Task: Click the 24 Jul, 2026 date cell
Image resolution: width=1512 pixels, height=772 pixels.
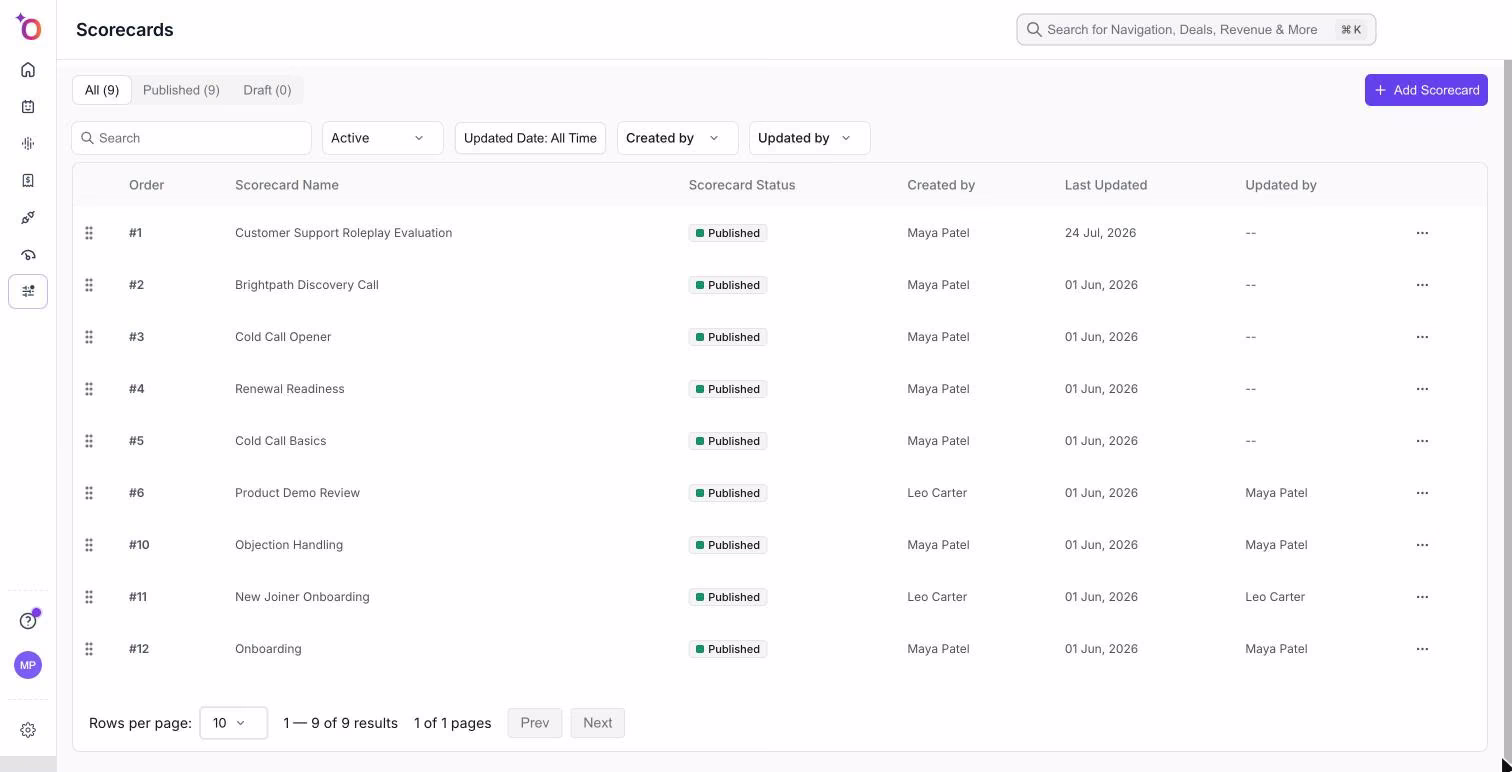Action: [x=1100, y=233]
